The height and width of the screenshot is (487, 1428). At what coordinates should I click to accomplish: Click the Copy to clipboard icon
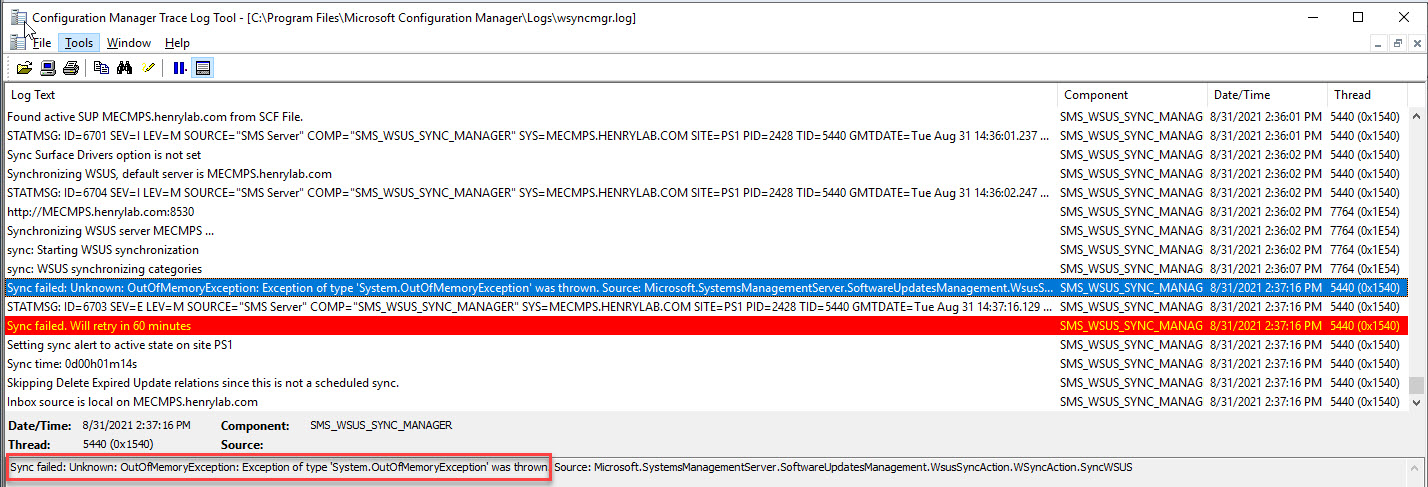click(101, 68)
